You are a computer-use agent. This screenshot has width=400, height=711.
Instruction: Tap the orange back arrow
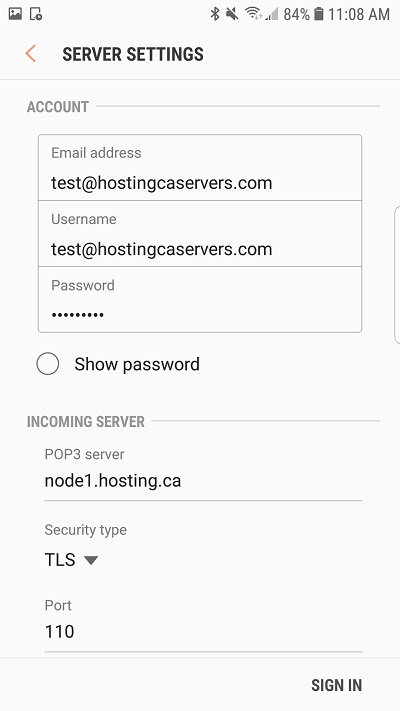[x=30, y=54]
